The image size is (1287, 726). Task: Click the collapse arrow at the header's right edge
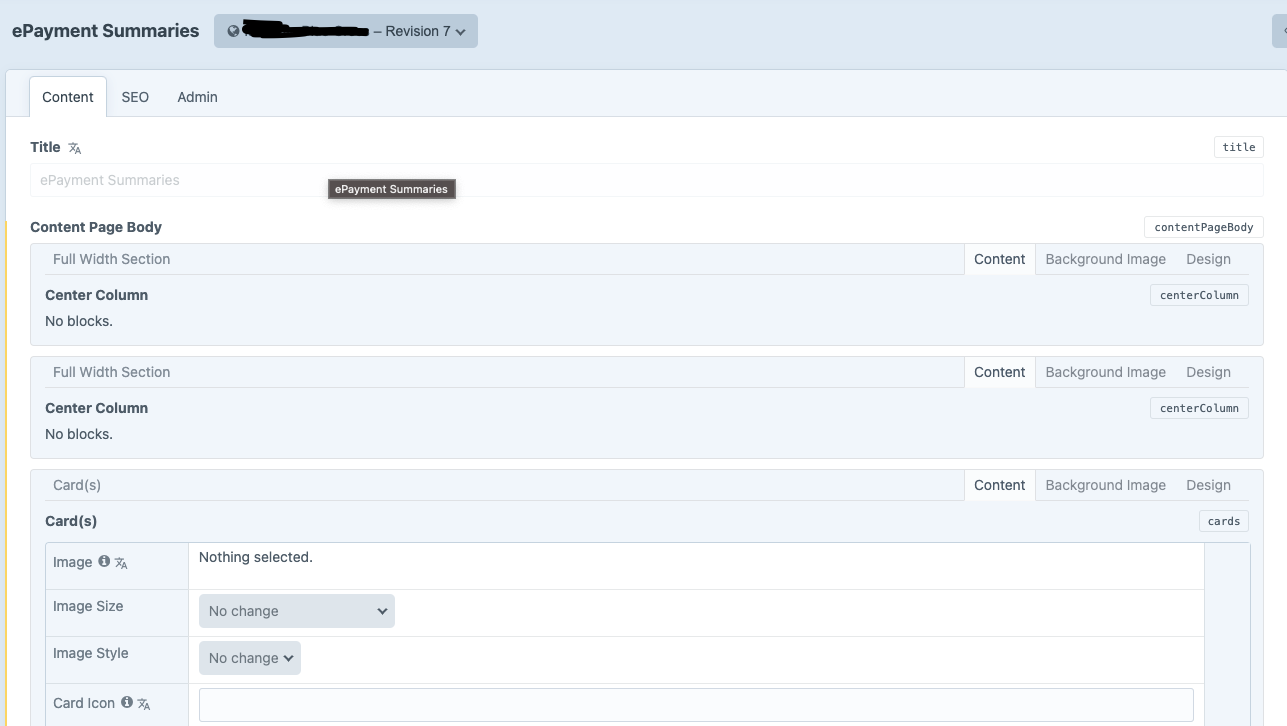[x=1280, y=31]
